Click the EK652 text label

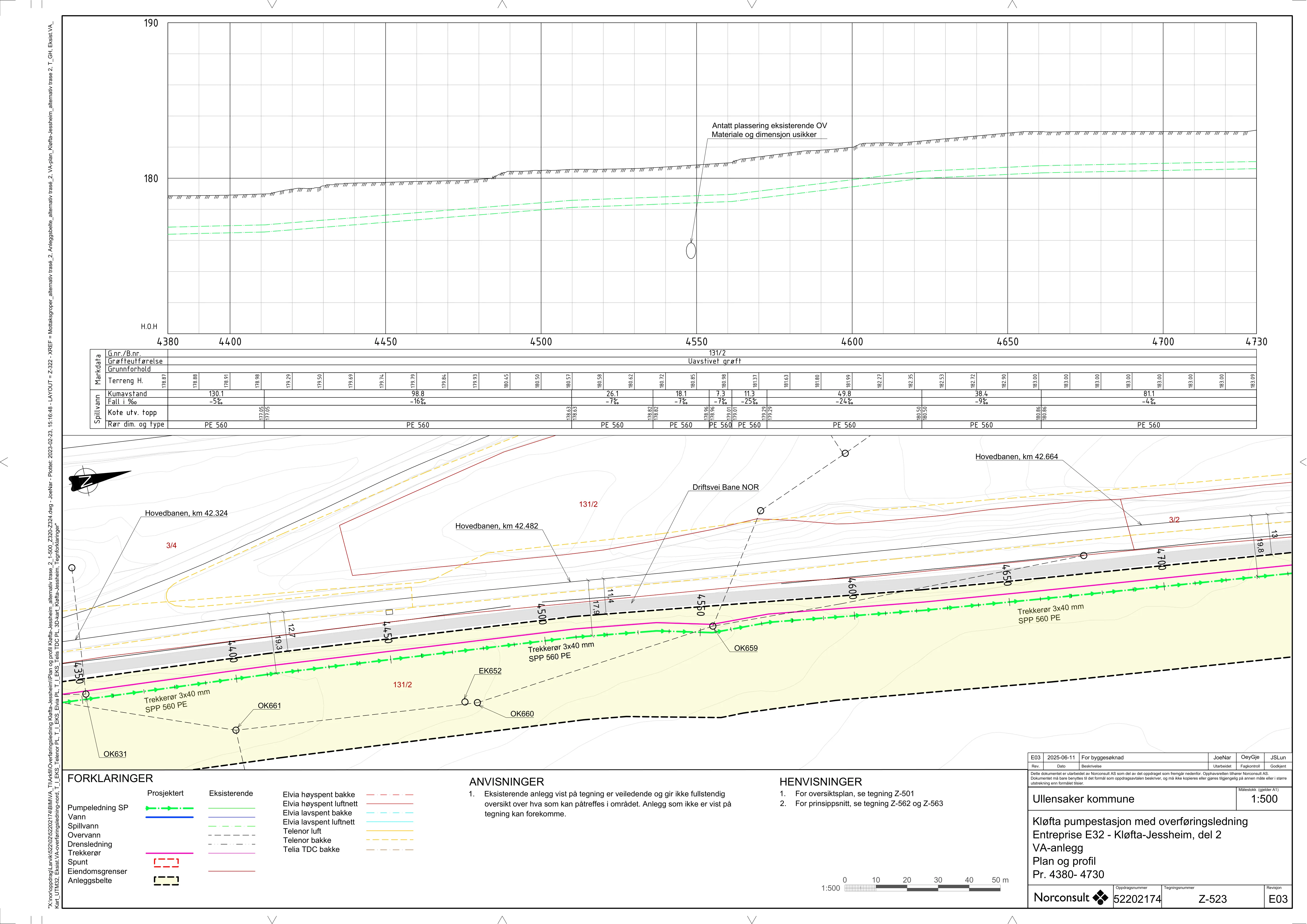[x=490, y=671]
